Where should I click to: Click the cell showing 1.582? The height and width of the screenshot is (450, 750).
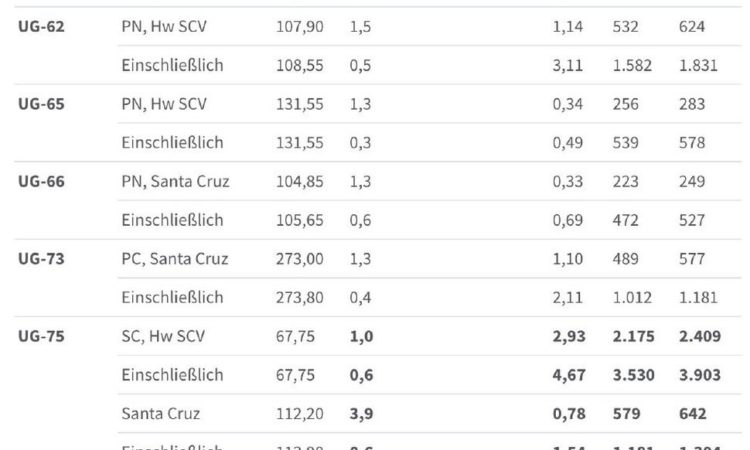click(x=632, y=66)
